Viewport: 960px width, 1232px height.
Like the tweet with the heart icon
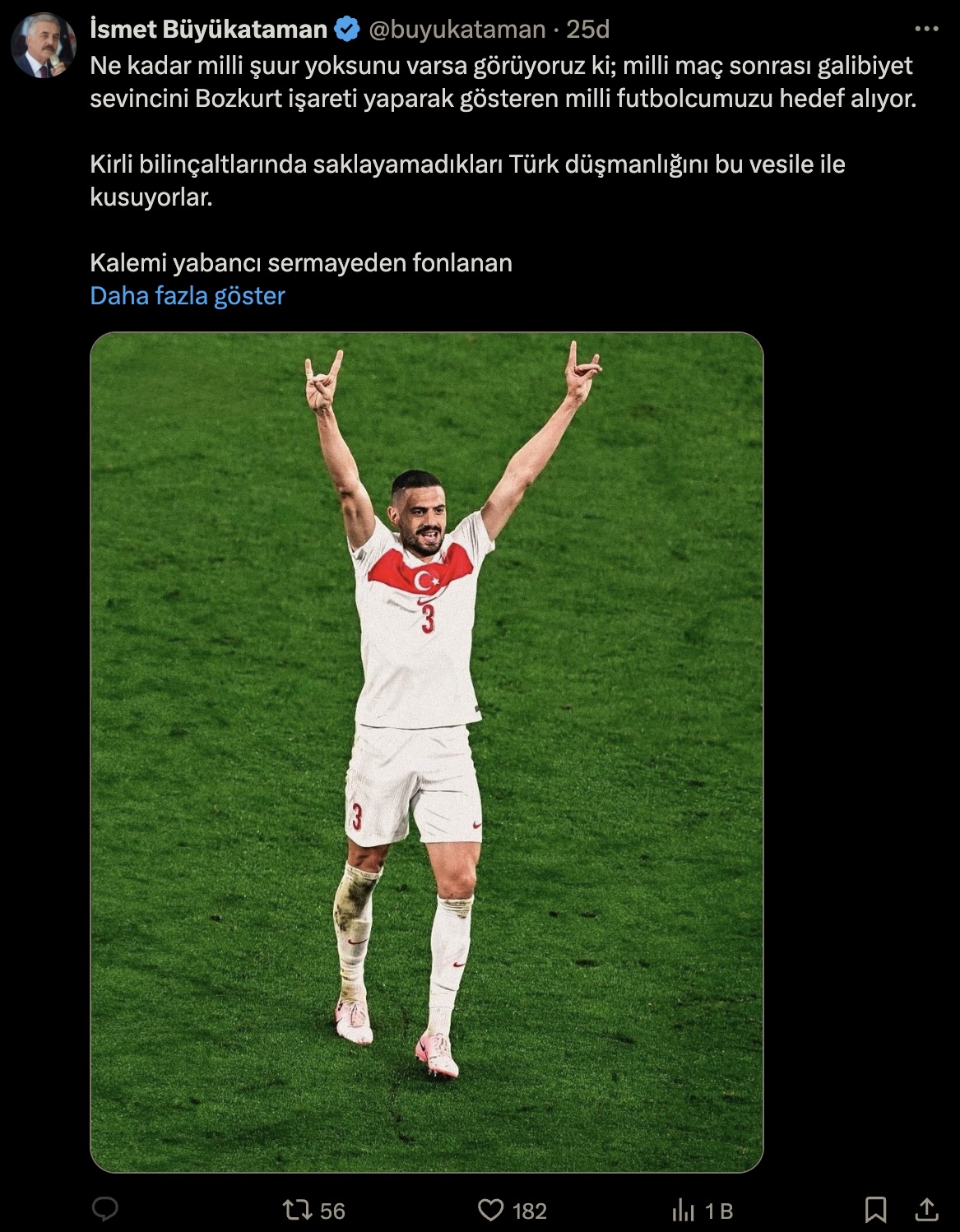(491, 1210)
